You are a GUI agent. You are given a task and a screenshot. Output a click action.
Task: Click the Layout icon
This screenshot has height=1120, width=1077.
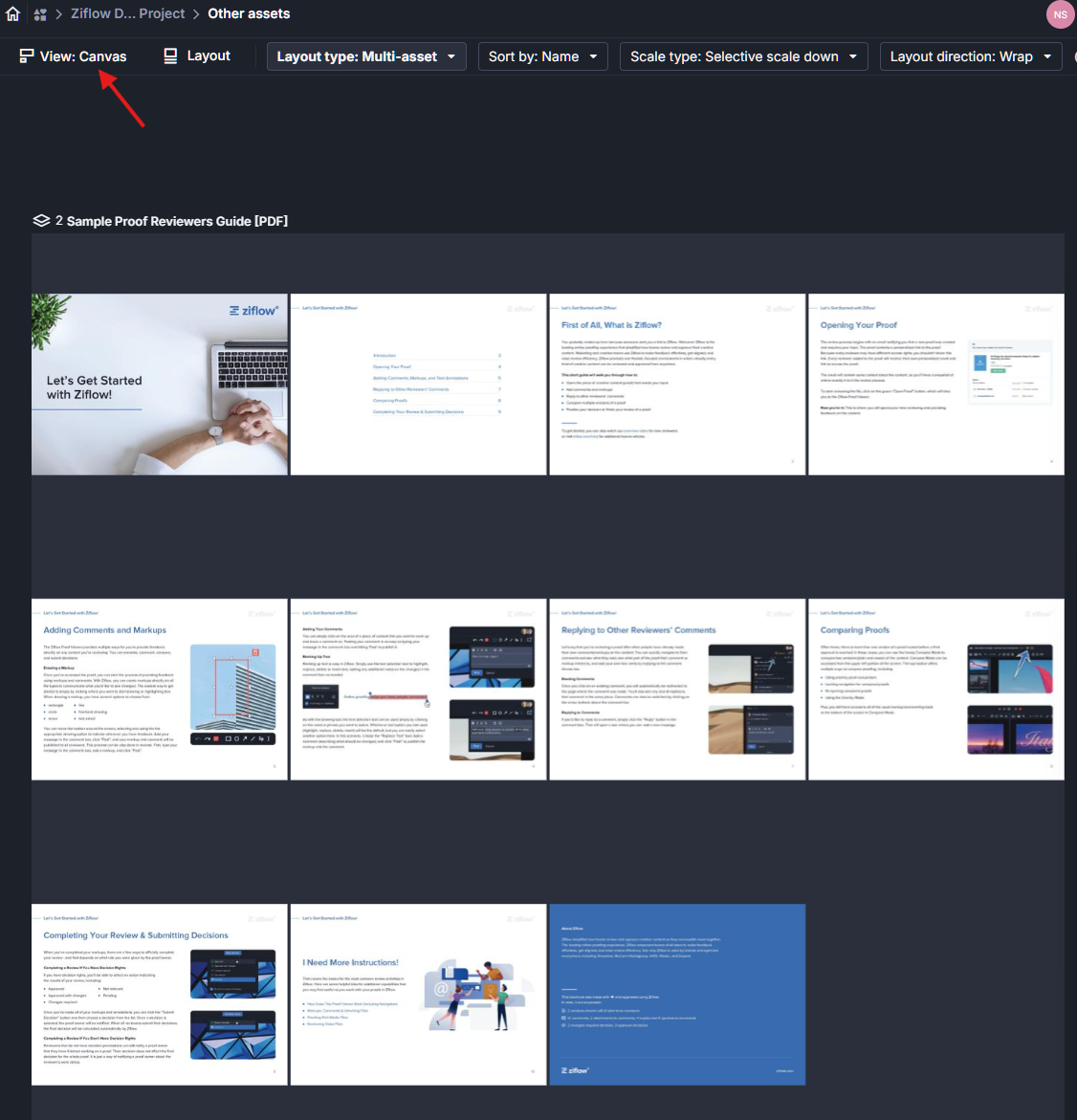[x=170, y=55]
